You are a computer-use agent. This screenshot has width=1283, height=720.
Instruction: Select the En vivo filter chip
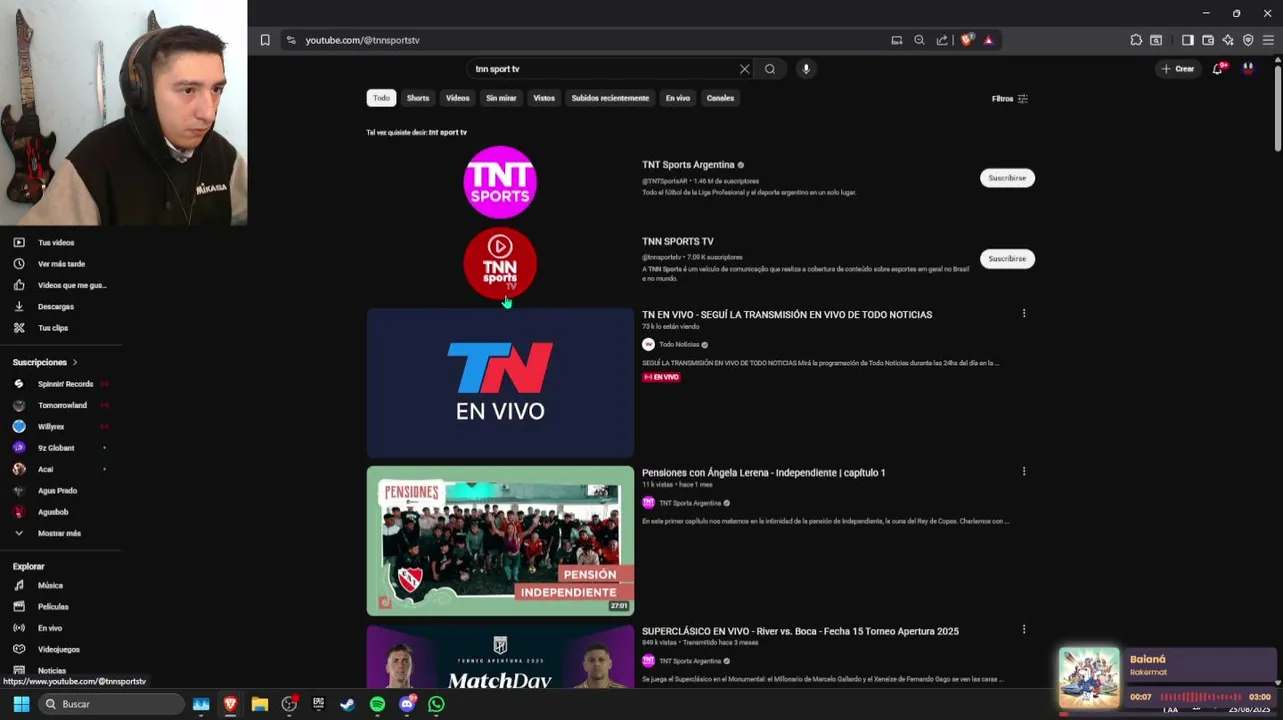tap(678, 98)
